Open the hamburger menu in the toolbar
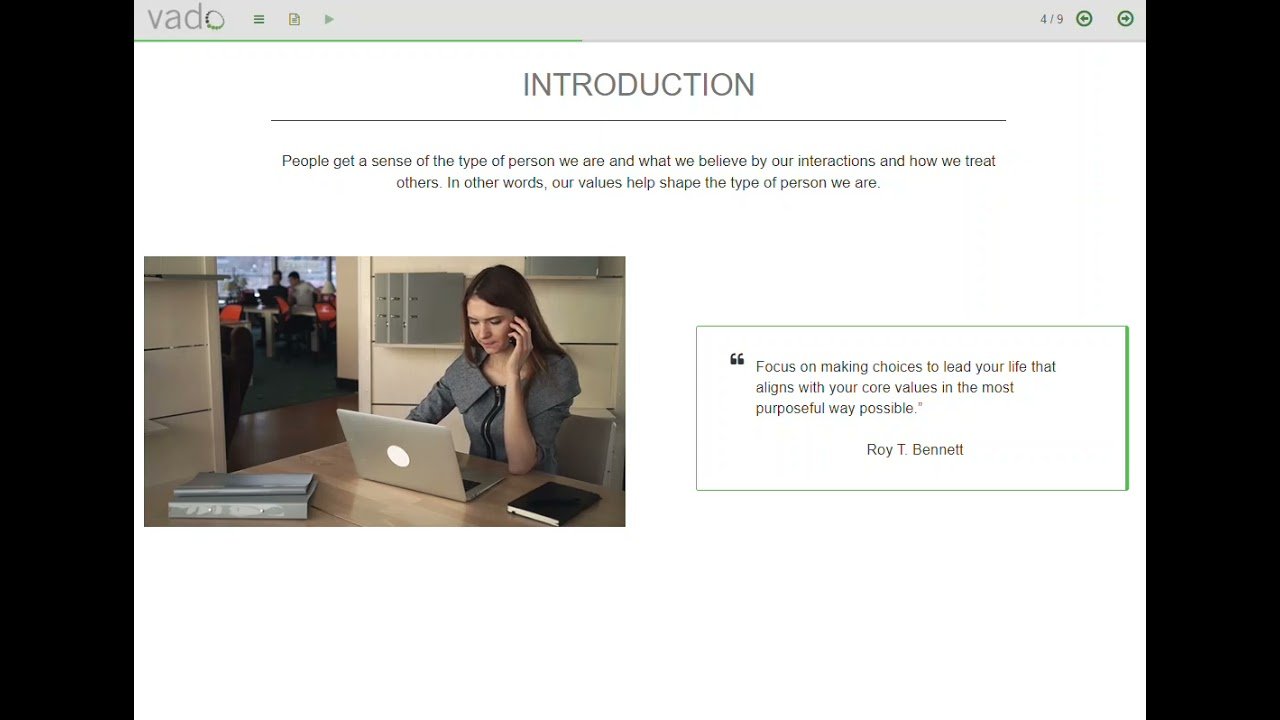 click(259, 19)
